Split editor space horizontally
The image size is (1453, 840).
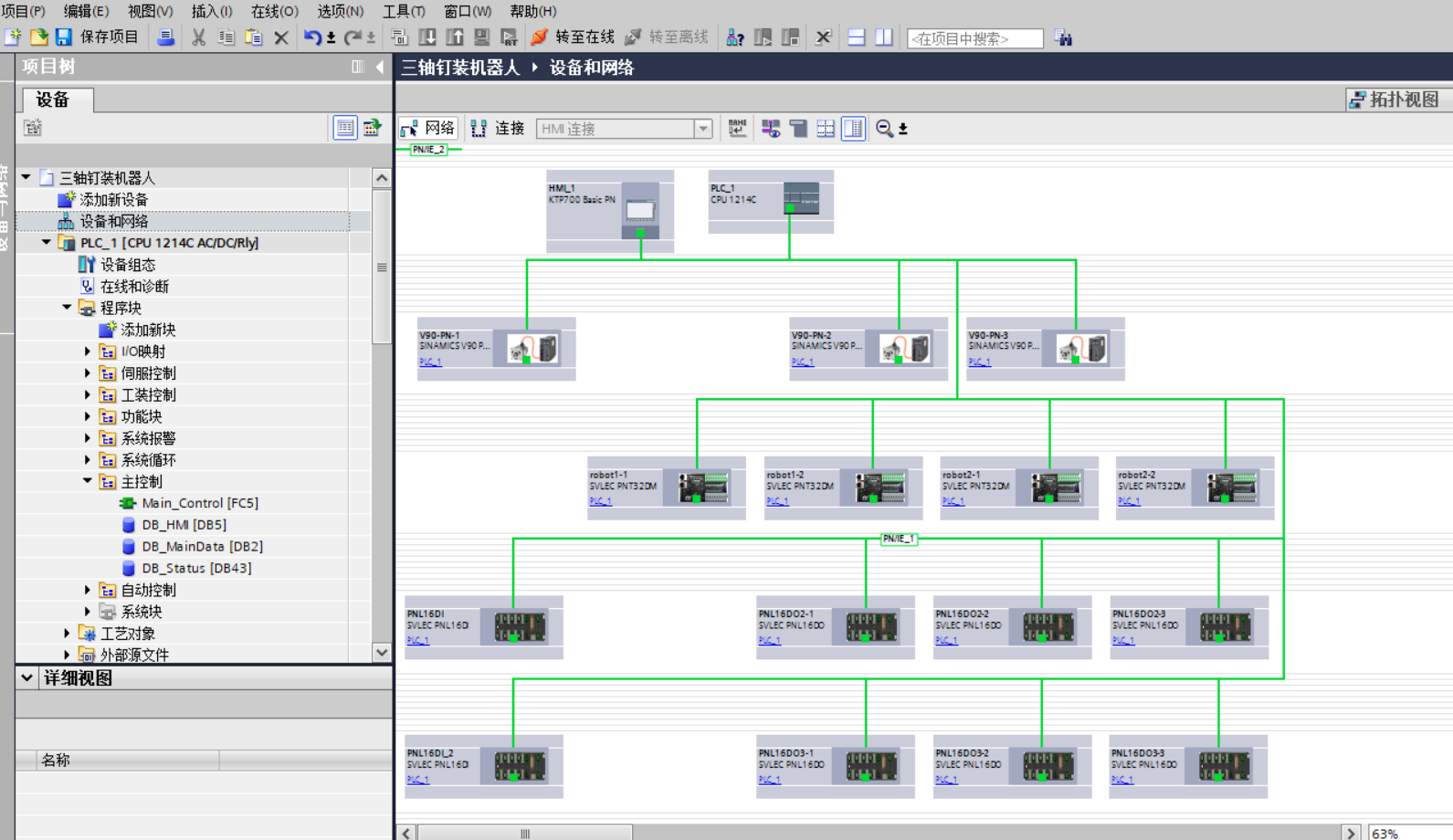pos(856,37)
